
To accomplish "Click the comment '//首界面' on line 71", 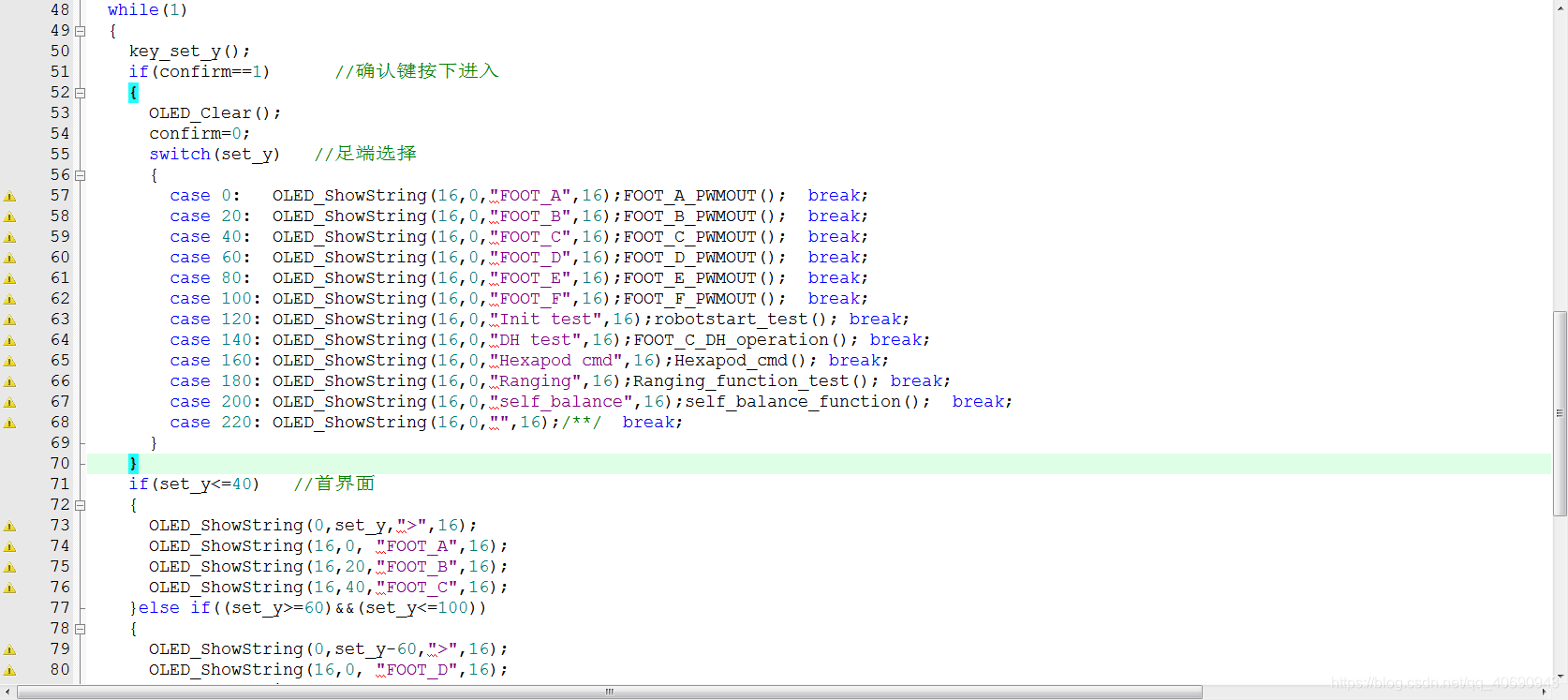I will (334, 484).
